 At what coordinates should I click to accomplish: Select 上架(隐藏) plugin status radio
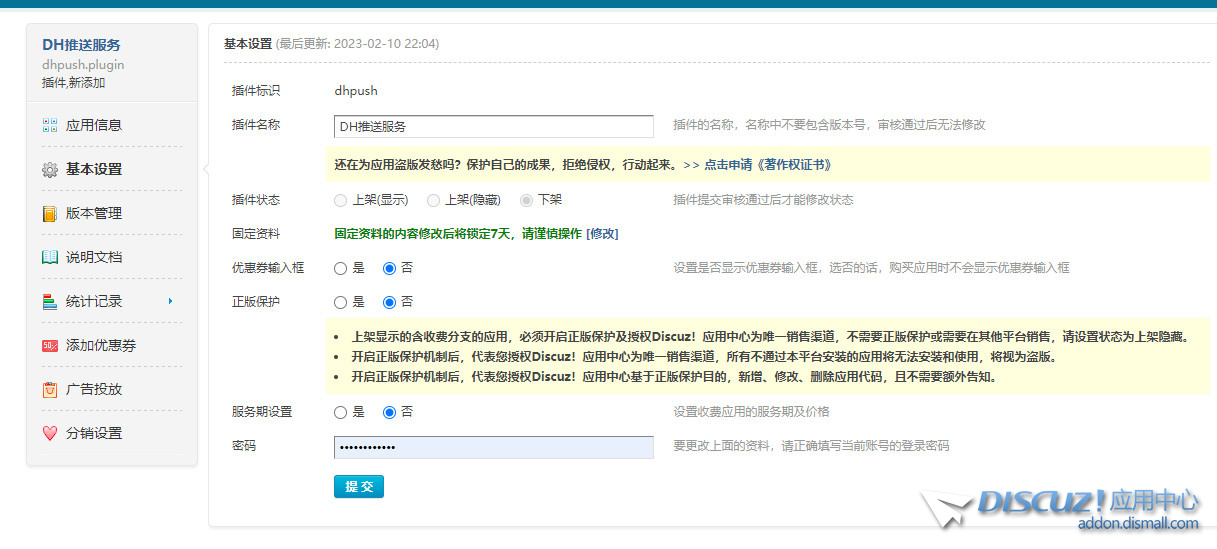tap(433, 200)
